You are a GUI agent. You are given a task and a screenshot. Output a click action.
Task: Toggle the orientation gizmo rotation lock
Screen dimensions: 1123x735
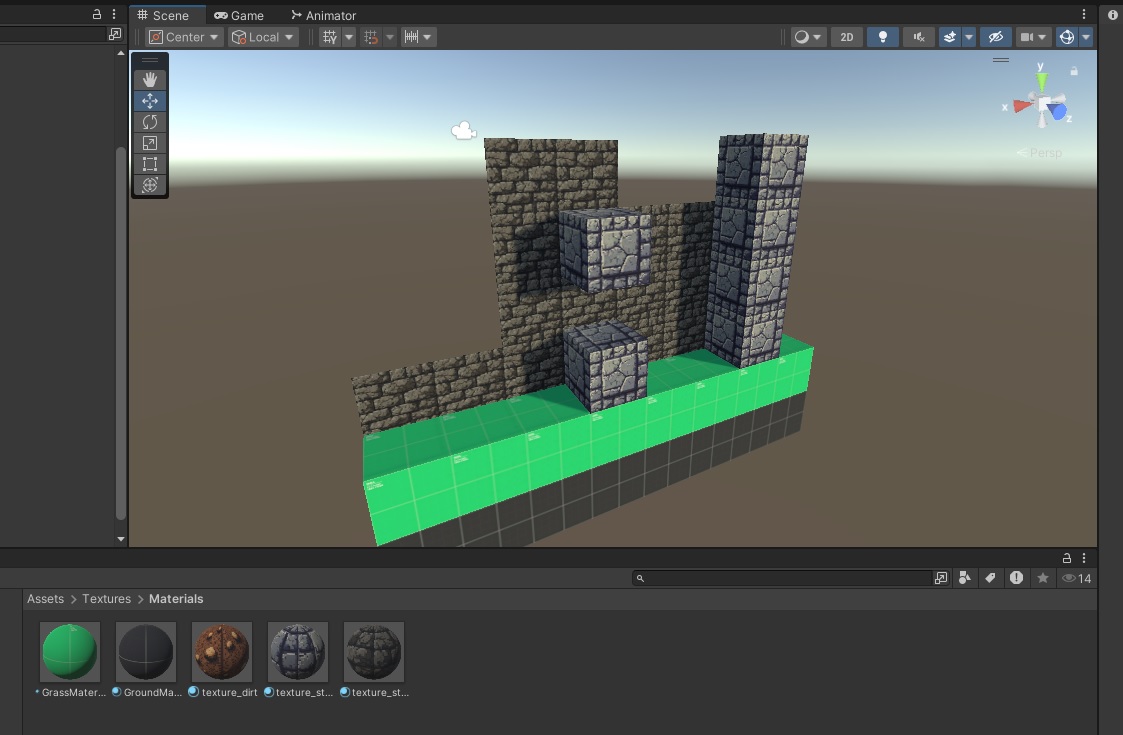coord(1074,71)
